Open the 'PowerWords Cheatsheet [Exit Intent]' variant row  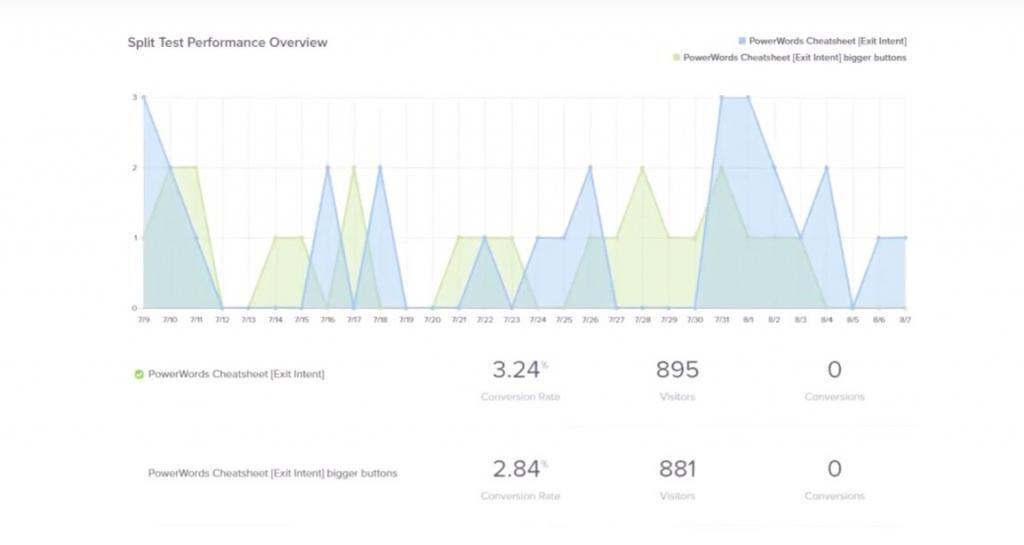(x=236, y=375)
